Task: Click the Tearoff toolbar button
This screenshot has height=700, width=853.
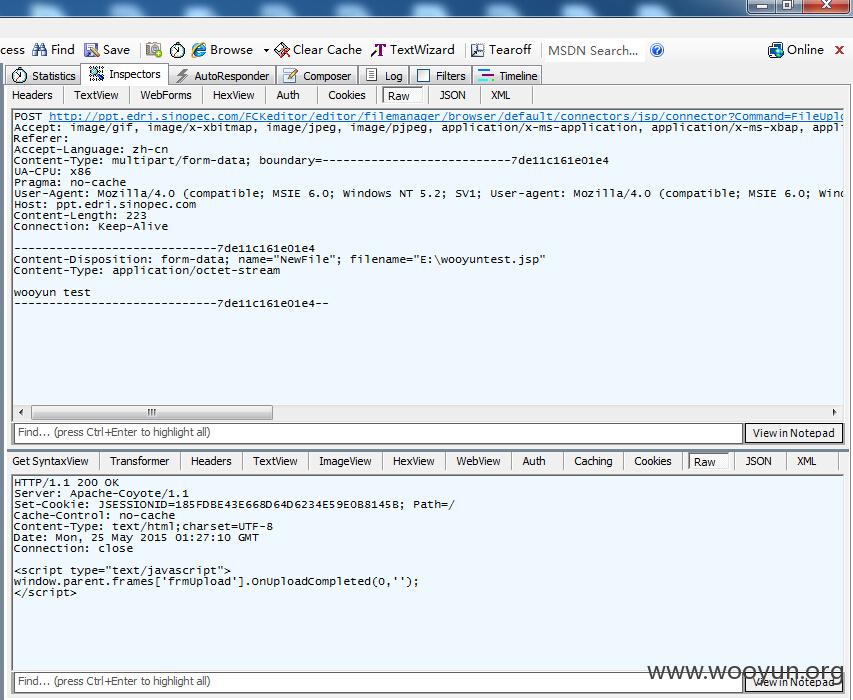Action: point(500,50)
